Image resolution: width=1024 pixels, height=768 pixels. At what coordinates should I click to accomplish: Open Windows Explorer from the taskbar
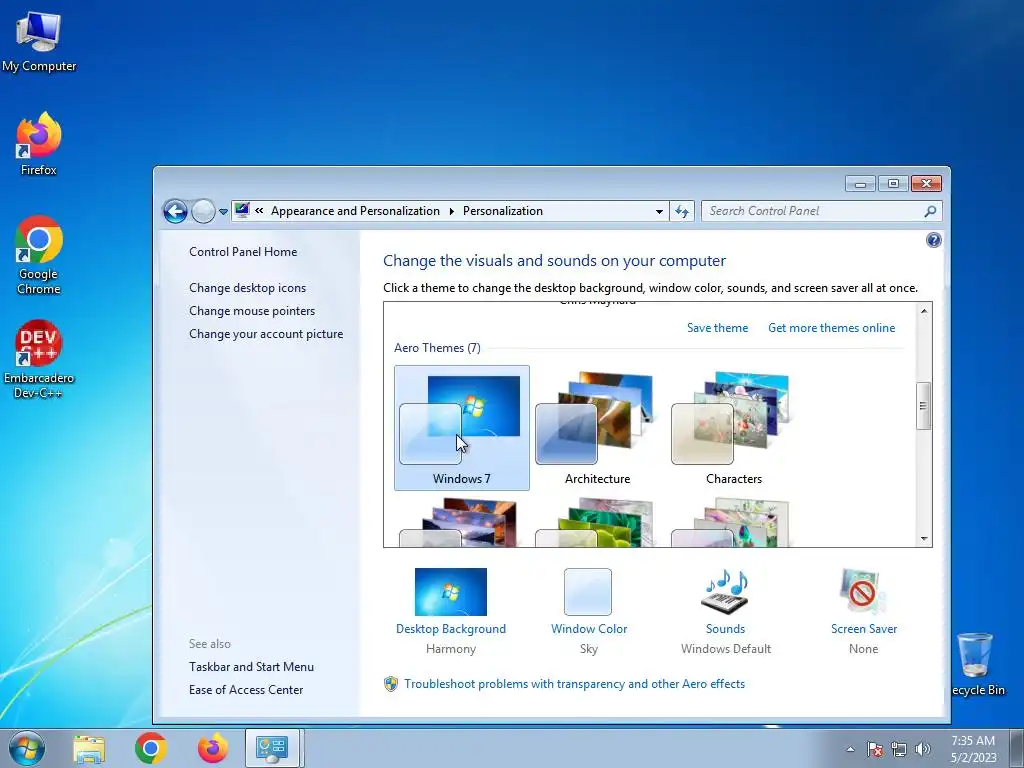click(89, 748)
